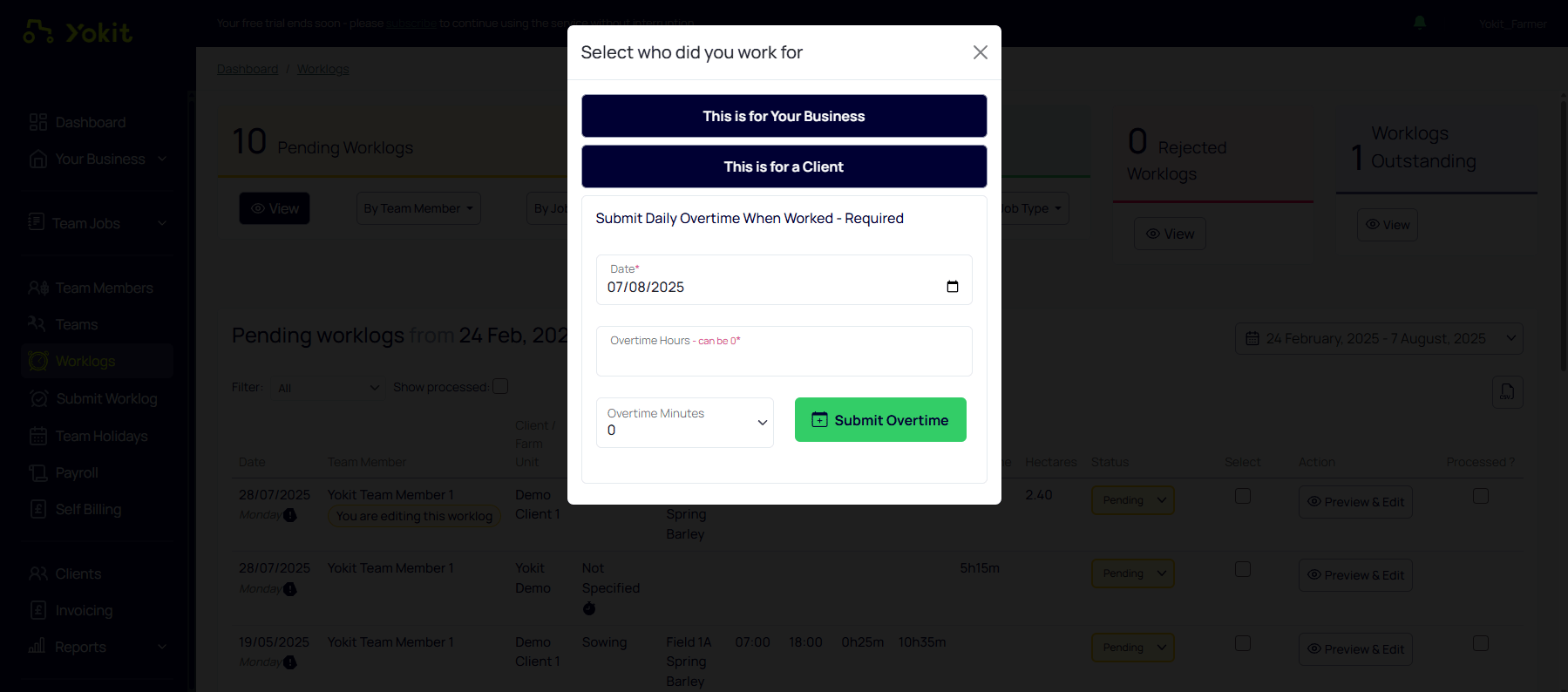This screenshot has height=692, width=1568.
Task: Open the date range dropdown
Action: tap(1379, 338)
